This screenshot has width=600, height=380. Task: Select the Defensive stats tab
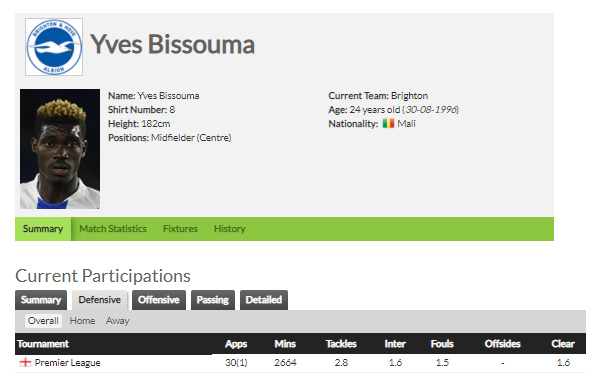[x=99, y=300]
